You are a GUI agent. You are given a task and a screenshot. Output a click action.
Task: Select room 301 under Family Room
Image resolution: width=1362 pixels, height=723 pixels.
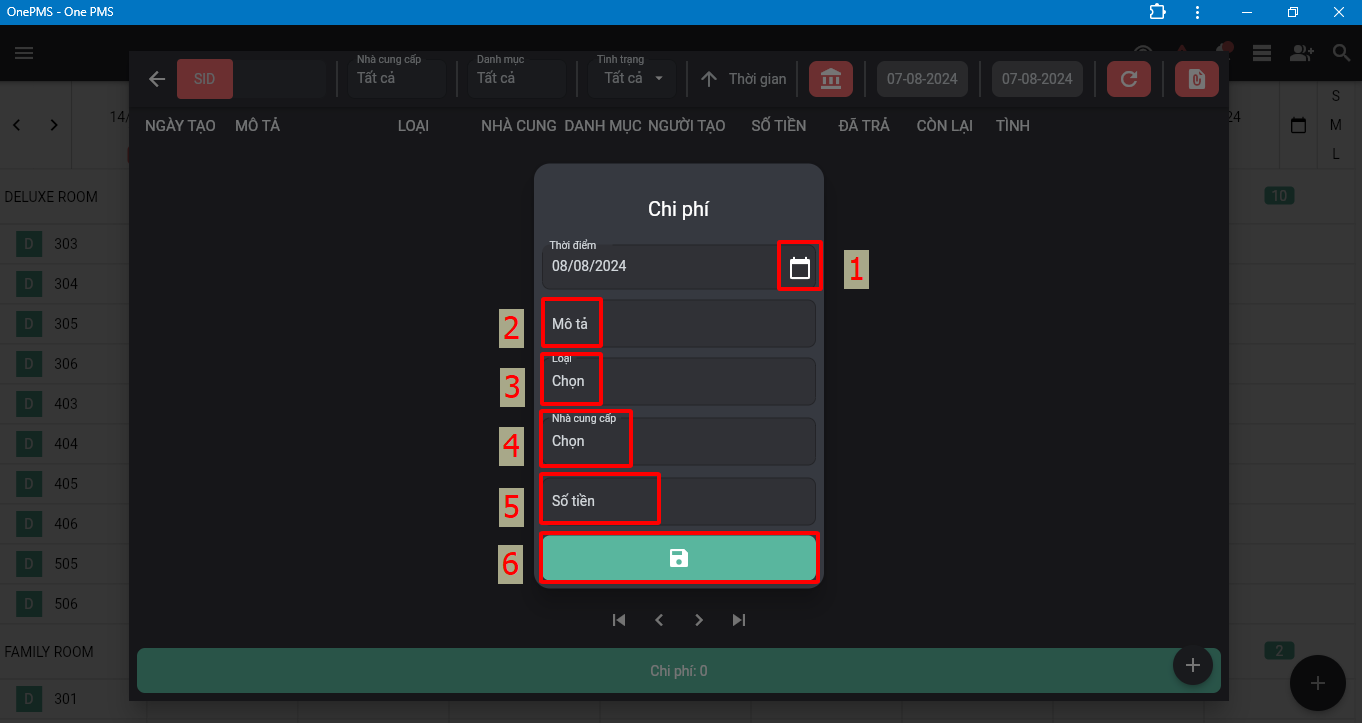click(x=66, y=699)
